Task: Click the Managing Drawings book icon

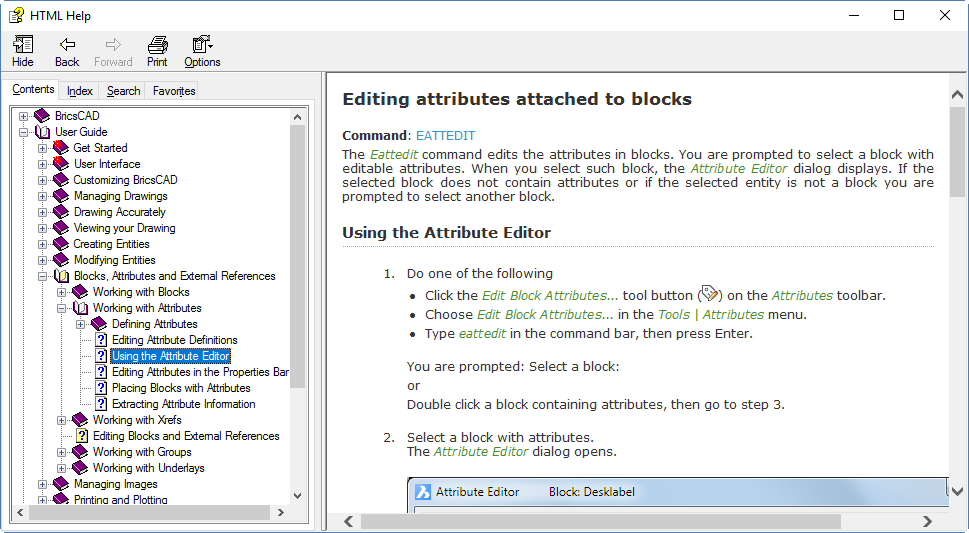Action: click(61, 196)
